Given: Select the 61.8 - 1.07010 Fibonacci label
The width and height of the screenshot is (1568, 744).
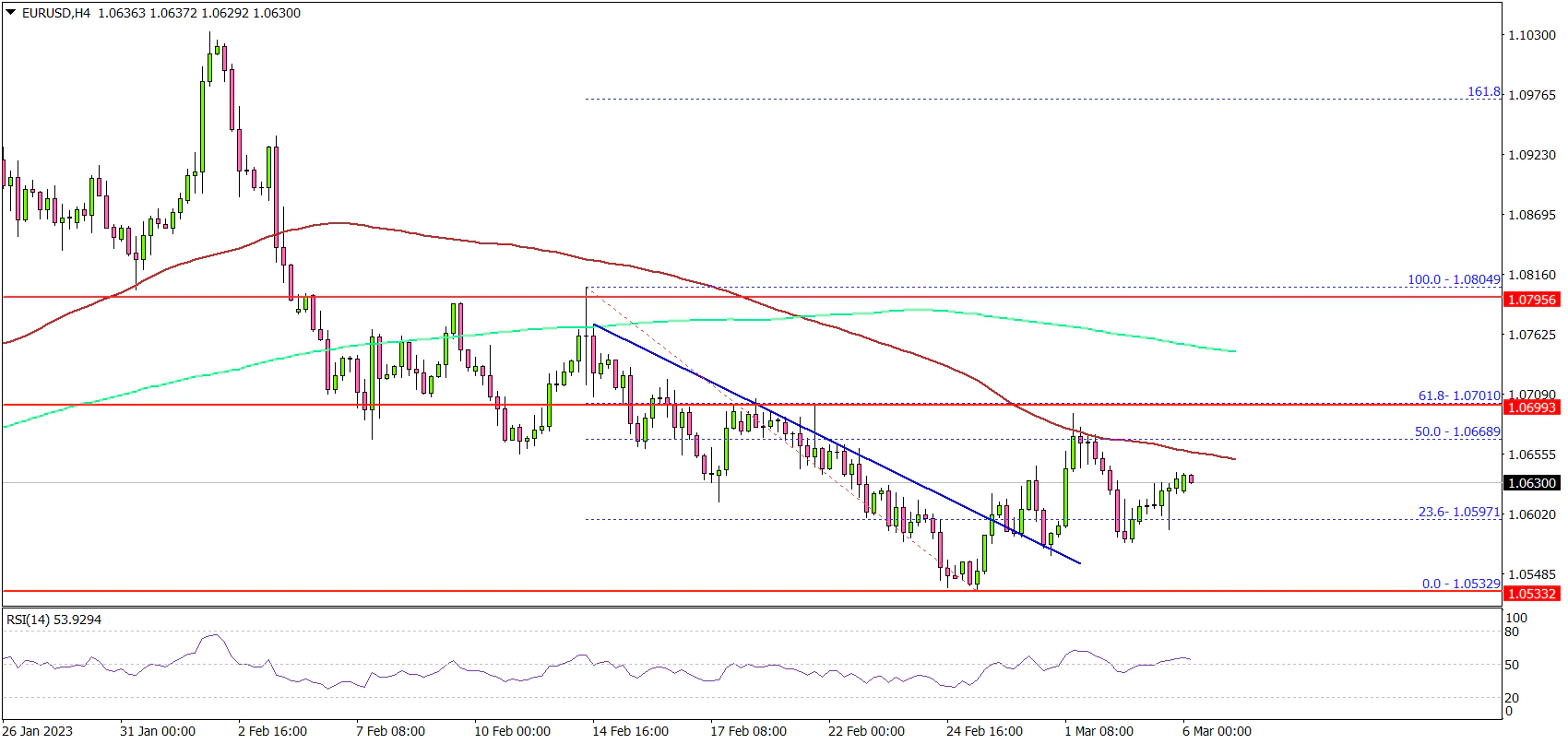Looking at the screenshot, I should tap(1459, 396).
